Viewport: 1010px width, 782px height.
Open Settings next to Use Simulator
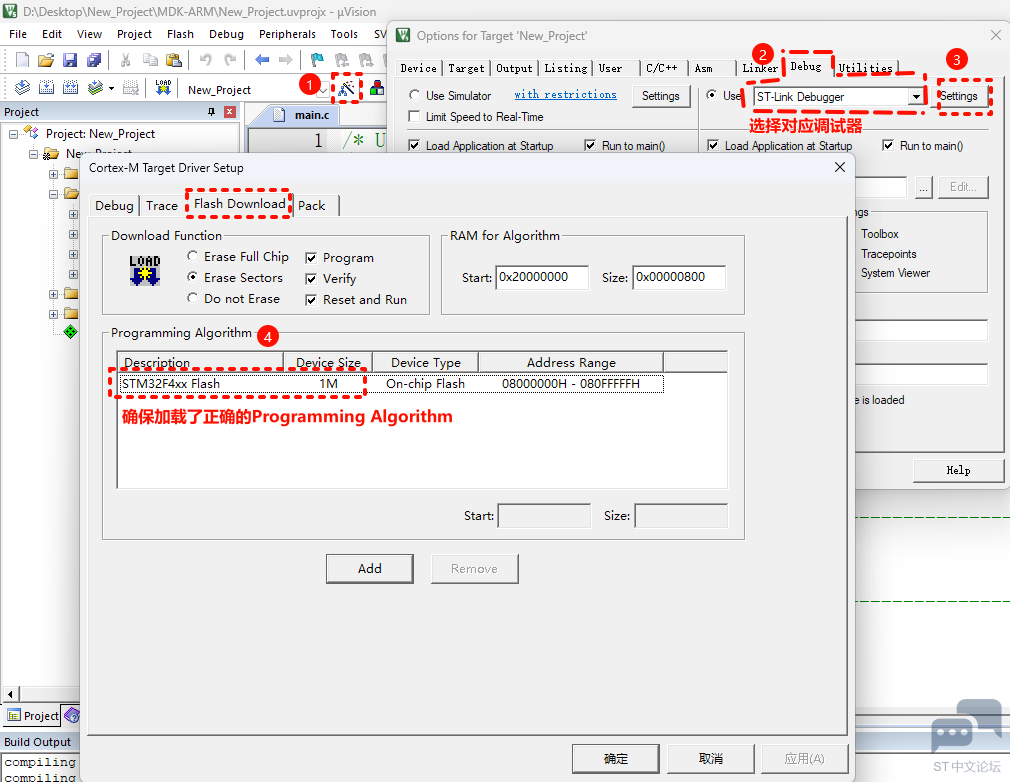point(661,96)
